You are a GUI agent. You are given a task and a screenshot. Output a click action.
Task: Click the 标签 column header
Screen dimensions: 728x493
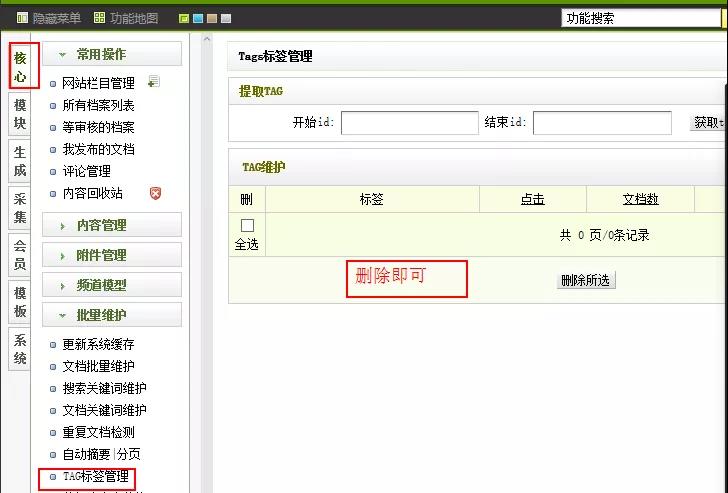(372, 200)
